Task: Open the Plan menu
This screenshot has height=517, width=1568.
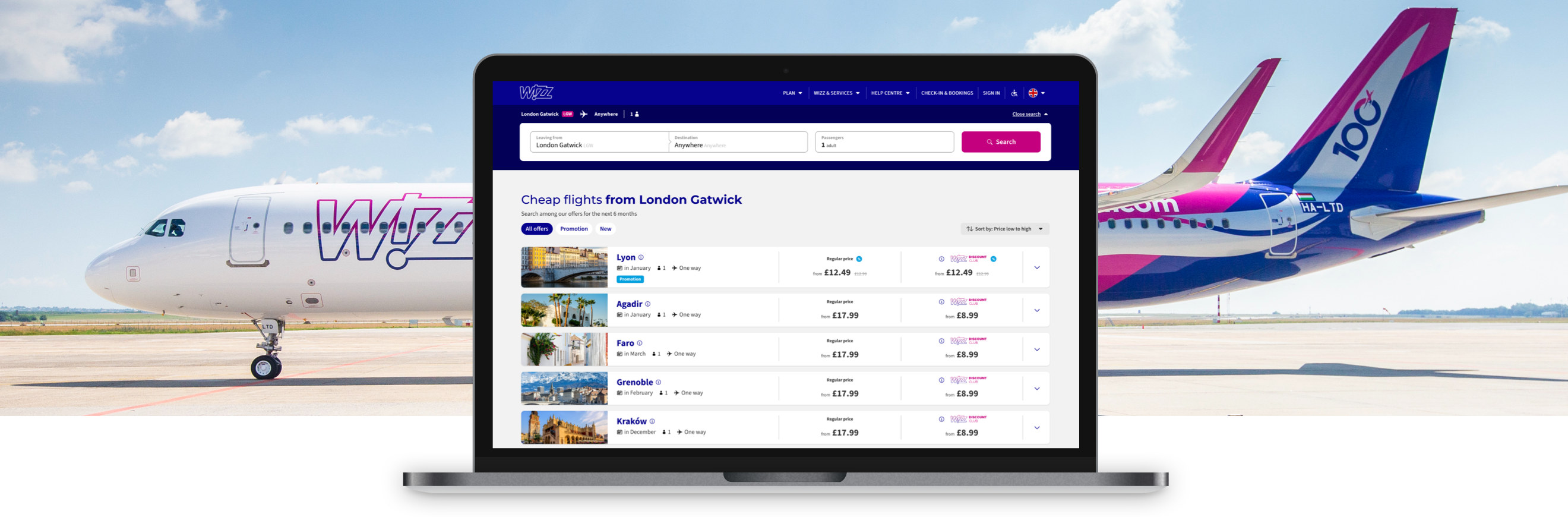Action: pos(792,93)
